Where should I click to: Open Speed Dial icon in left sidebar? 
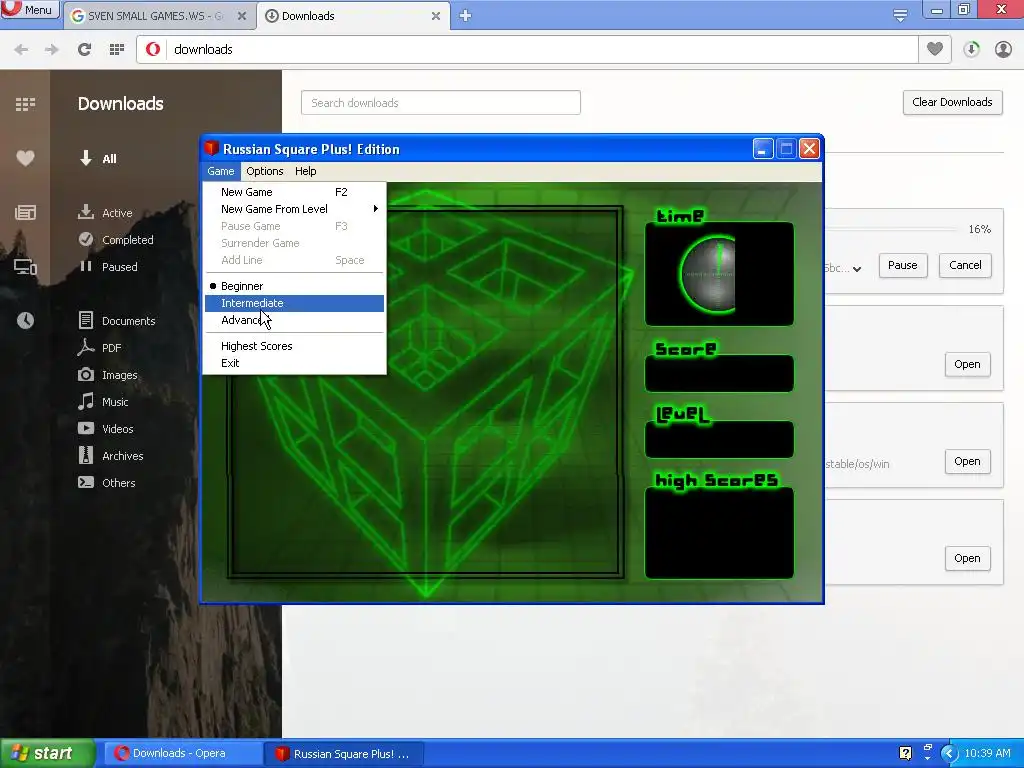25,104
